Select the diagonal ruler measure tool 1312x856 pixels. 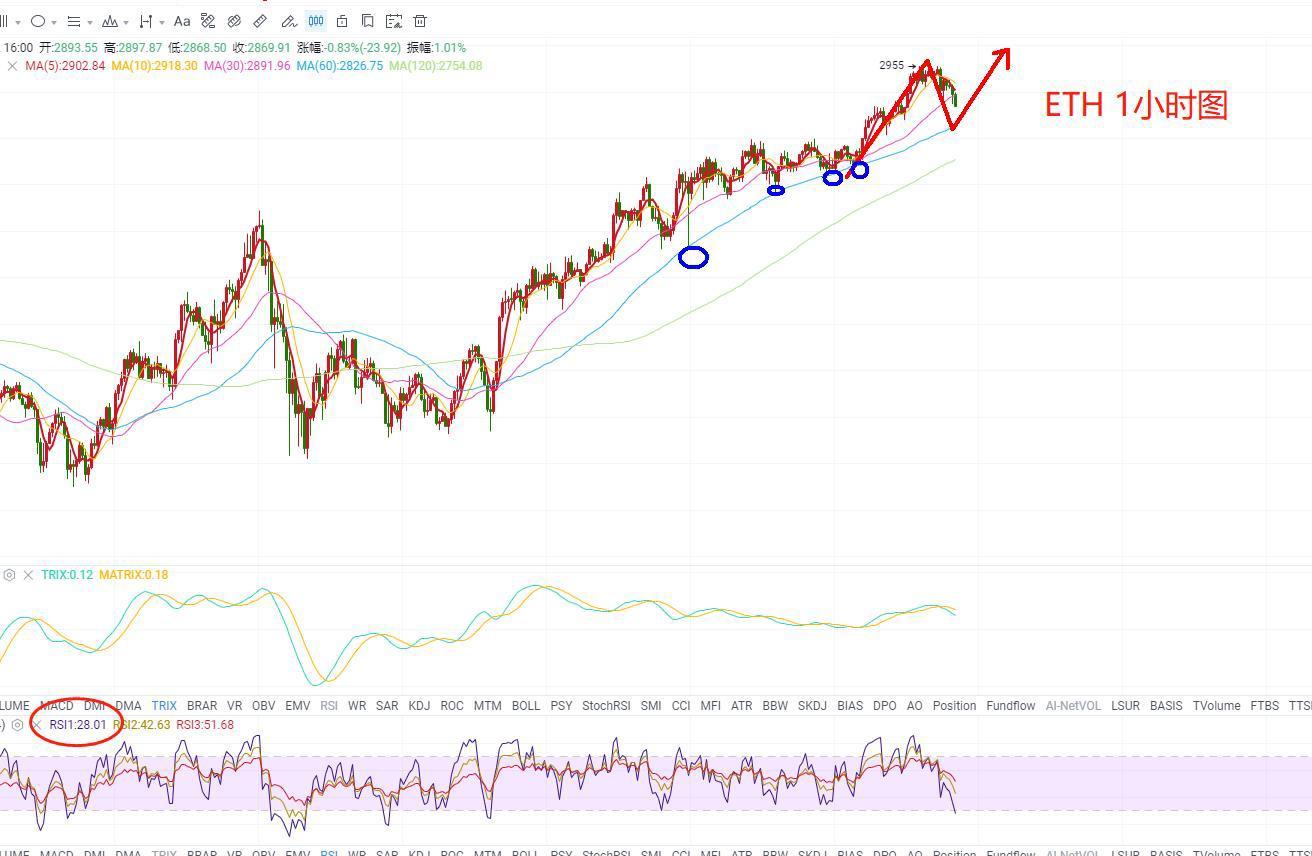pos(260,21)
